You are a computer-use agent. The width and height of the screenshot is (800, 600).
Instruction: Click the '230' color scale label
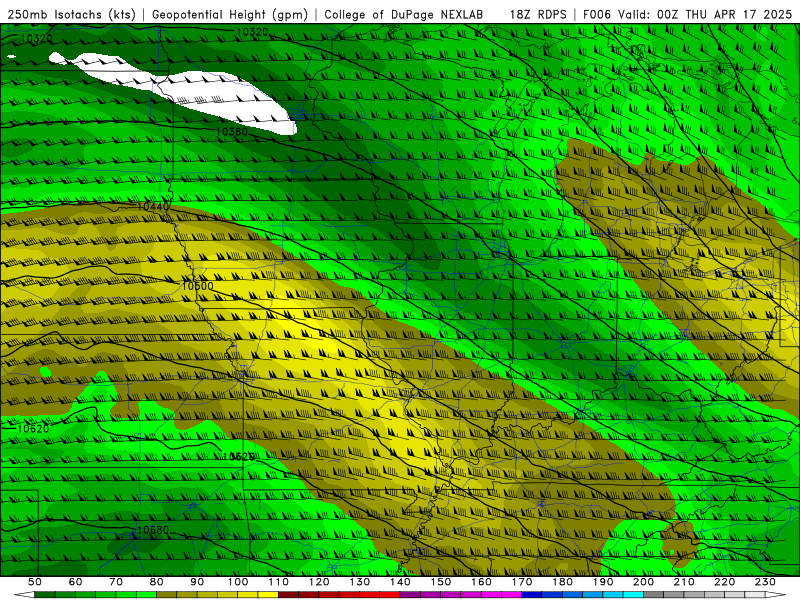pyautogui.click(x=765, y=582)
